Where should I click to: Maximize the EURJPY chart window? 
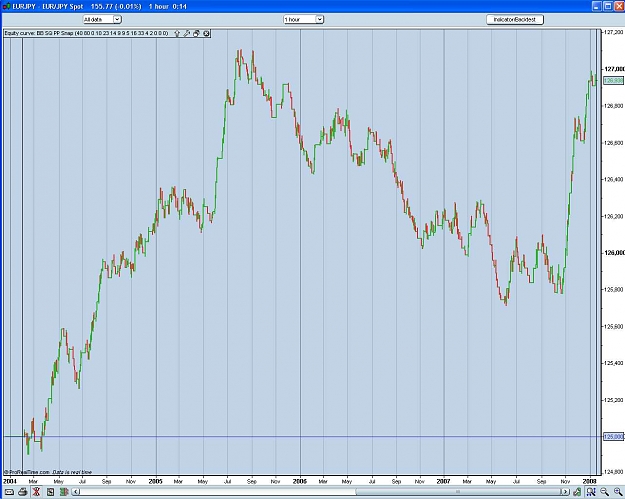click(x=607, y=6)
